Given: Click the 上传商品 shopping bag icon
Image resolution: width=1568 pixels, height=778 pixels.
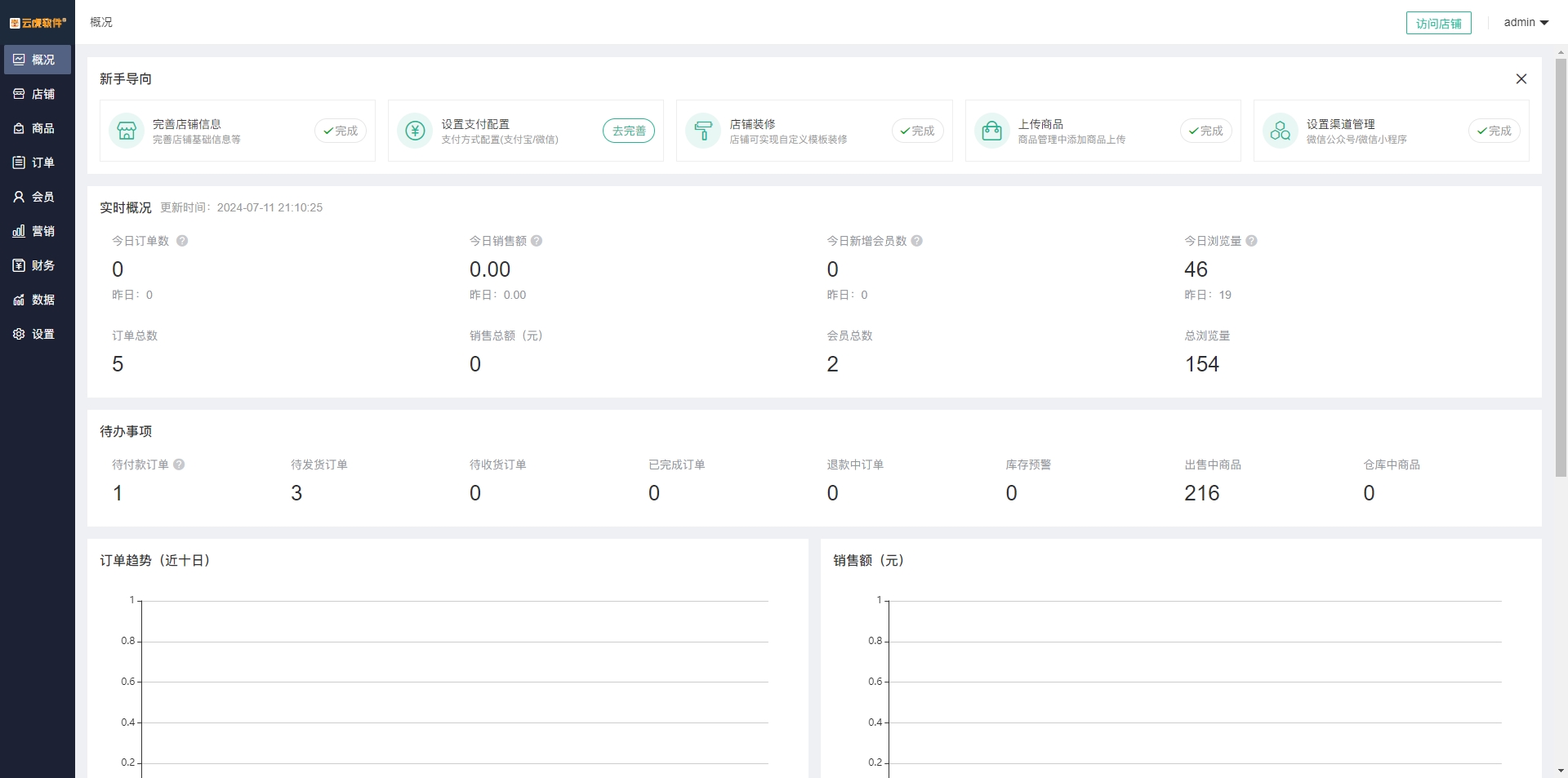Looking at the screenshot, I should point(991,131).
